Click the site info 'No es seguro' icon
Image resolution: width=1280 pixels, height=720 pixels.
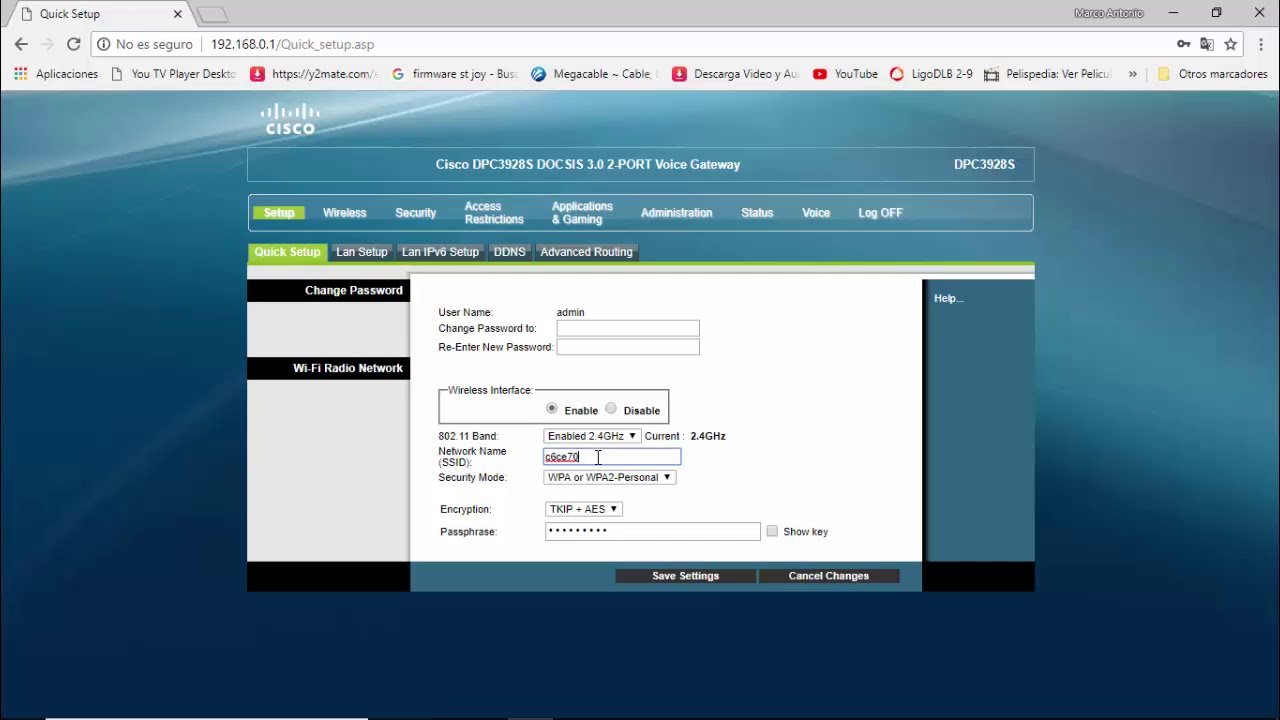tap(103, 44)
